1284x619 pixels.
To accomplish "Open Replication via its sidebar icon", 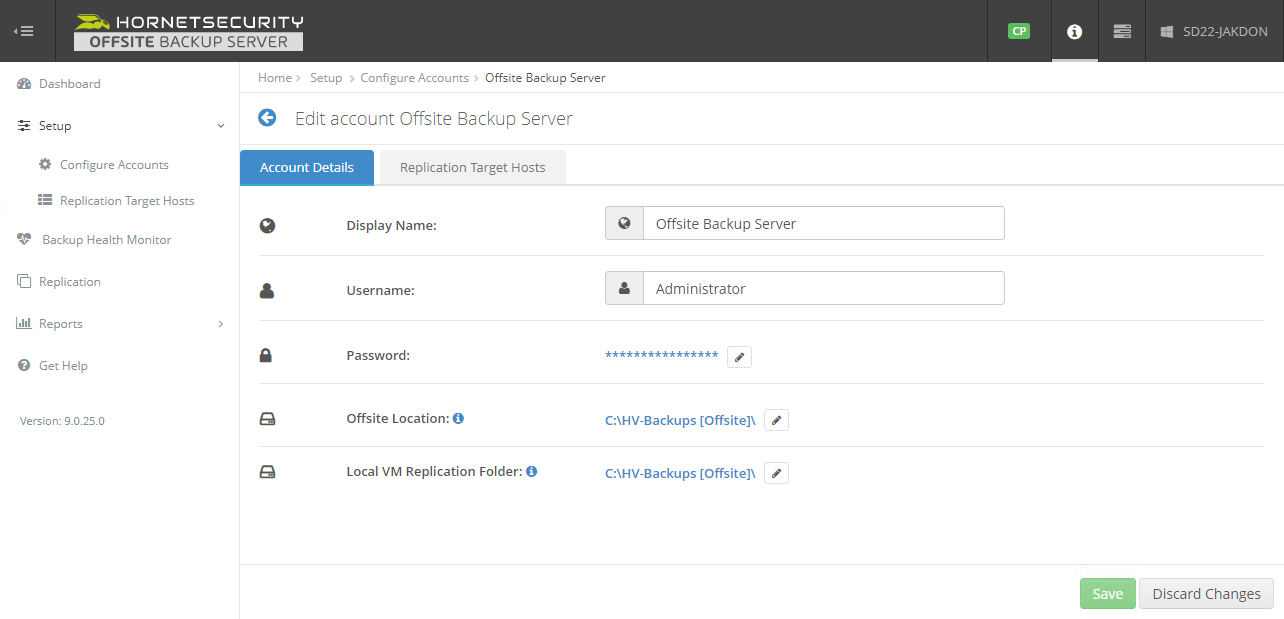I will (x=25, y=281).
